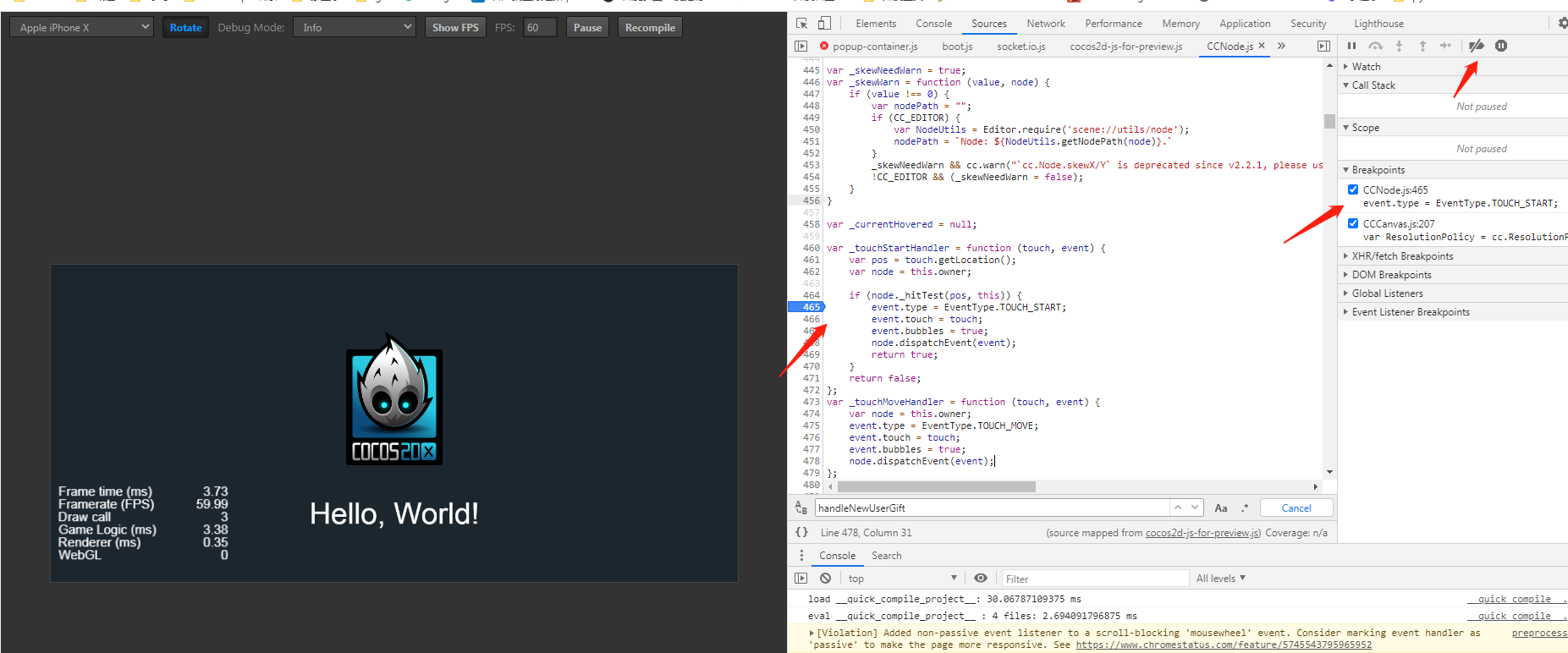The image size is (1568, 653).
Task: Click the debugger step icon
Action: 1445,46
